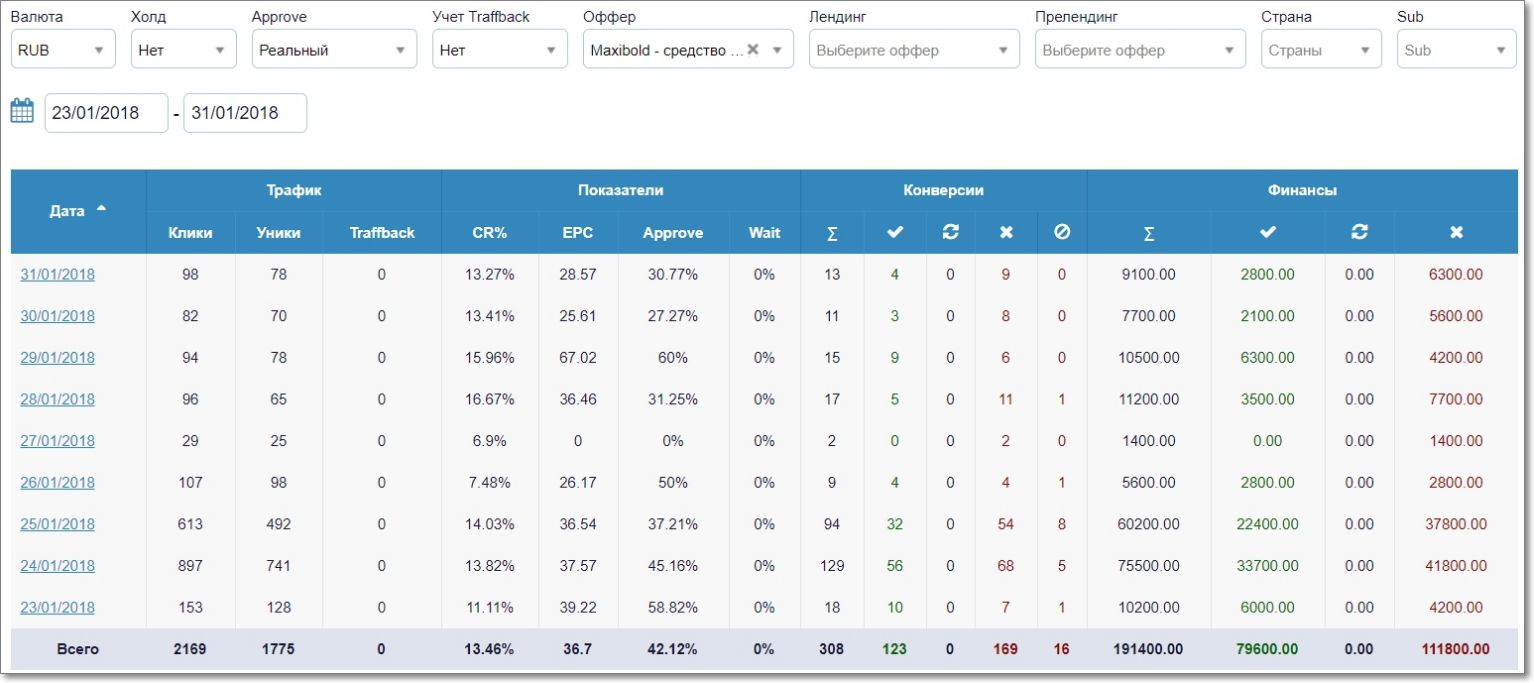Open the 25/01/2018 date row link
The width and height of the screenshot is (1534, 683).
[57, 524]
